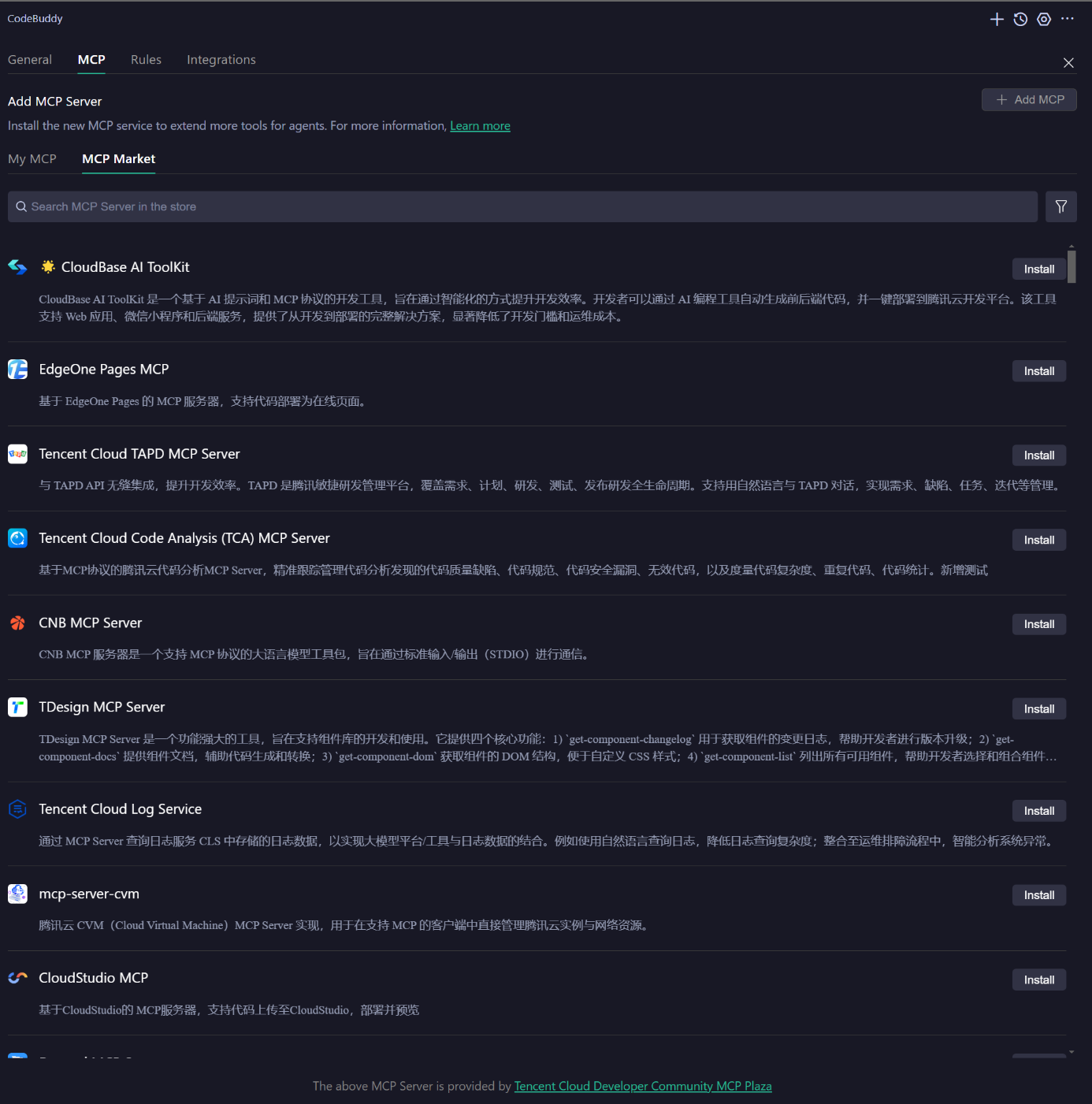Switch to the Rules tab
The image size is (1092, 1104).
pos(146,60)
